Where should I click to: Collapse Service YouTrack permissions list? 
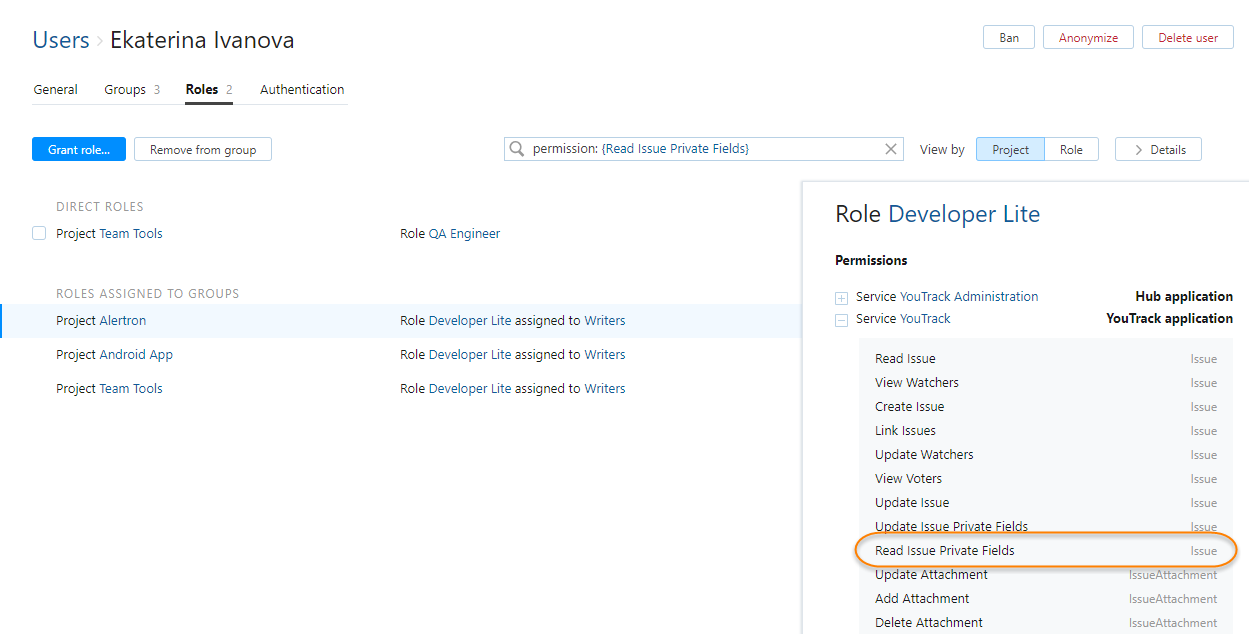click(x=841, y=319)
